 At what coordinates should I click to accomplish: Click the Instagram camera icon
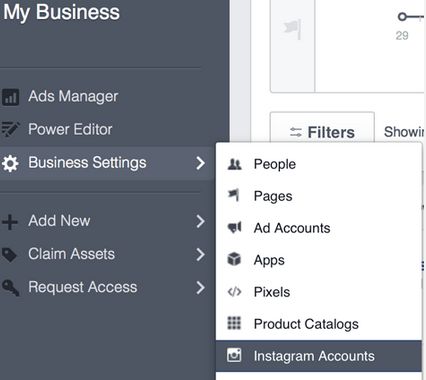(234, 355)
